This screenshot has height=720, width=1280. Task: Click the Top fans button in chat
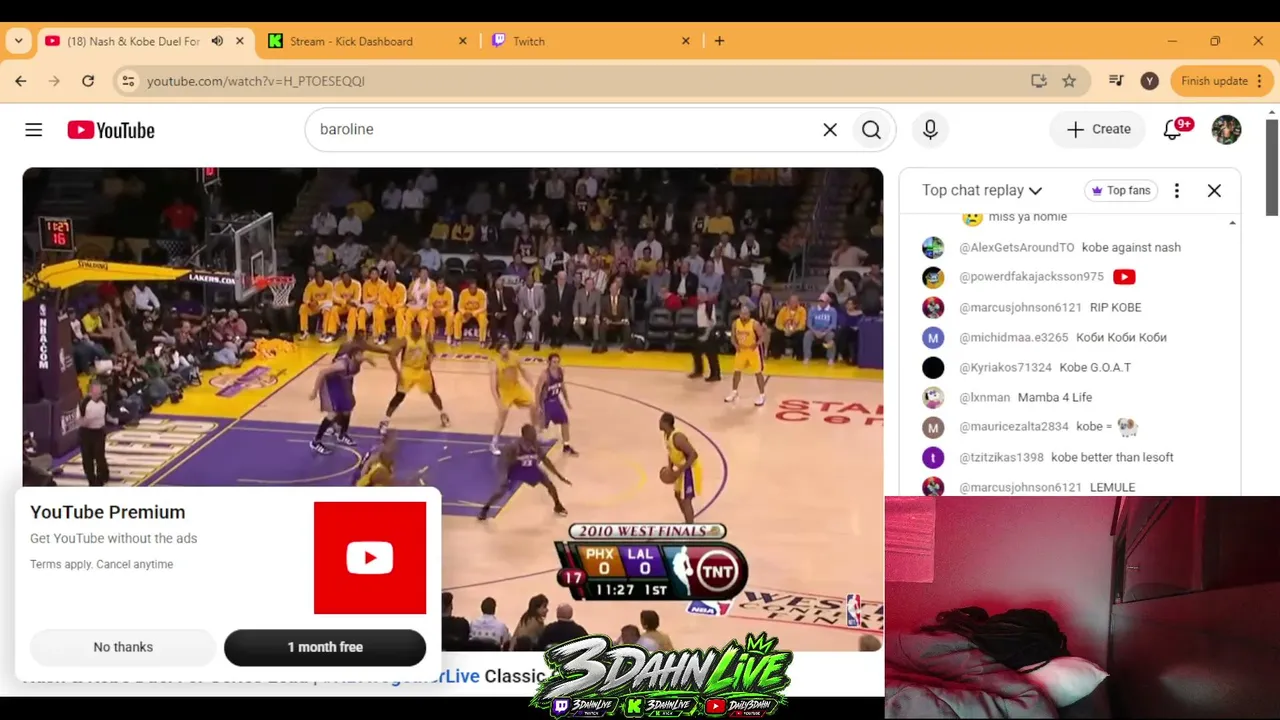(1120, 190)
